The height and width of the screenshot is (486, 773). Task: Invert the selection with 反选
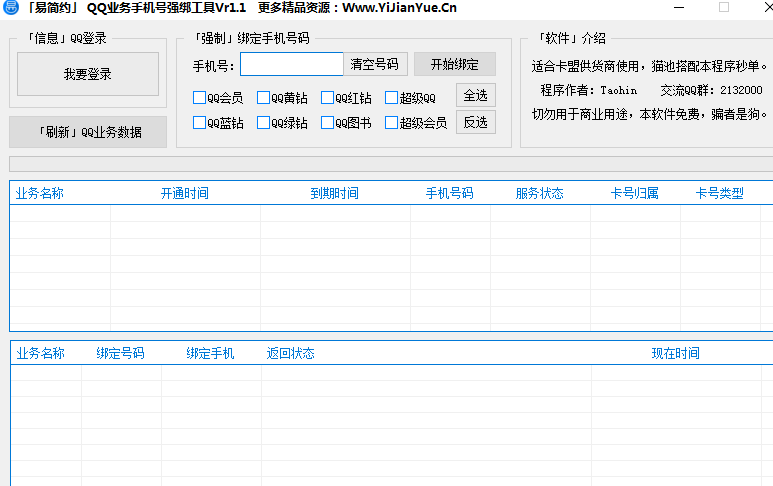[475, 122]
